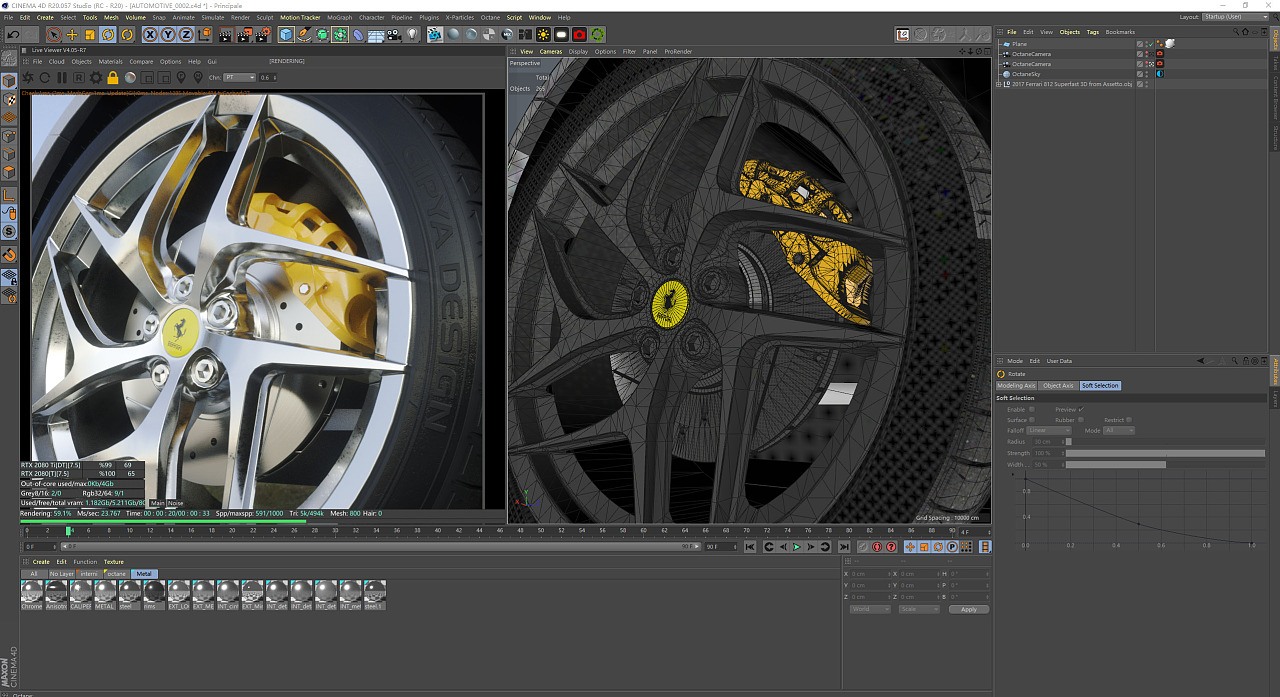Click Apply in coordinate manager
Screen dimensions: 1280x697
pos(969,609)
